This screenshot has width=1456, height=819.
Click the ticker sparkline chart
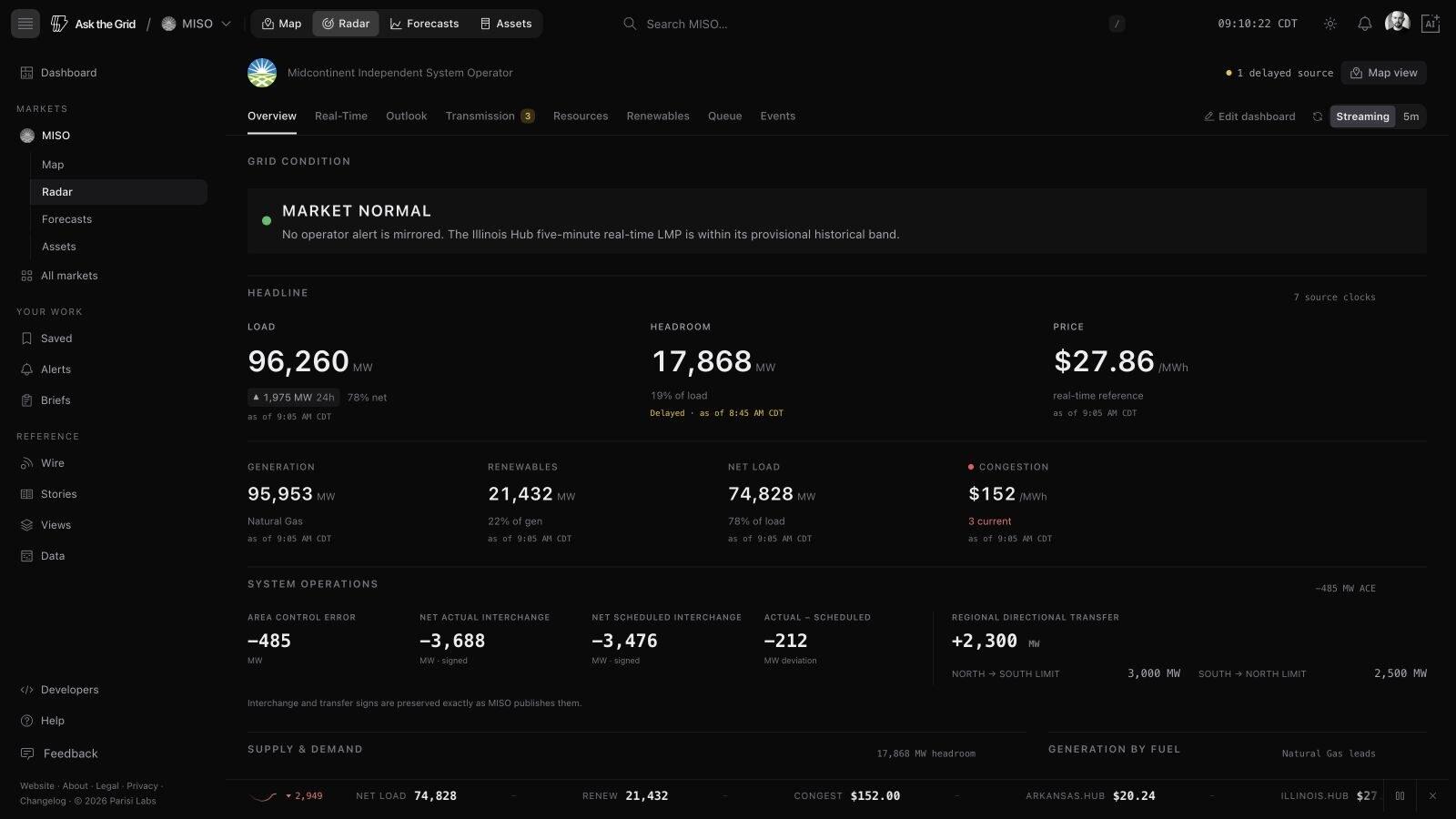263,796
